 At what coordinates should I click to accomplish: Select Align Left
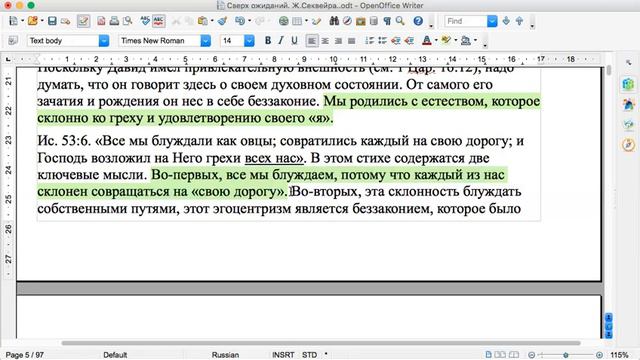click(x=312, y=40)
